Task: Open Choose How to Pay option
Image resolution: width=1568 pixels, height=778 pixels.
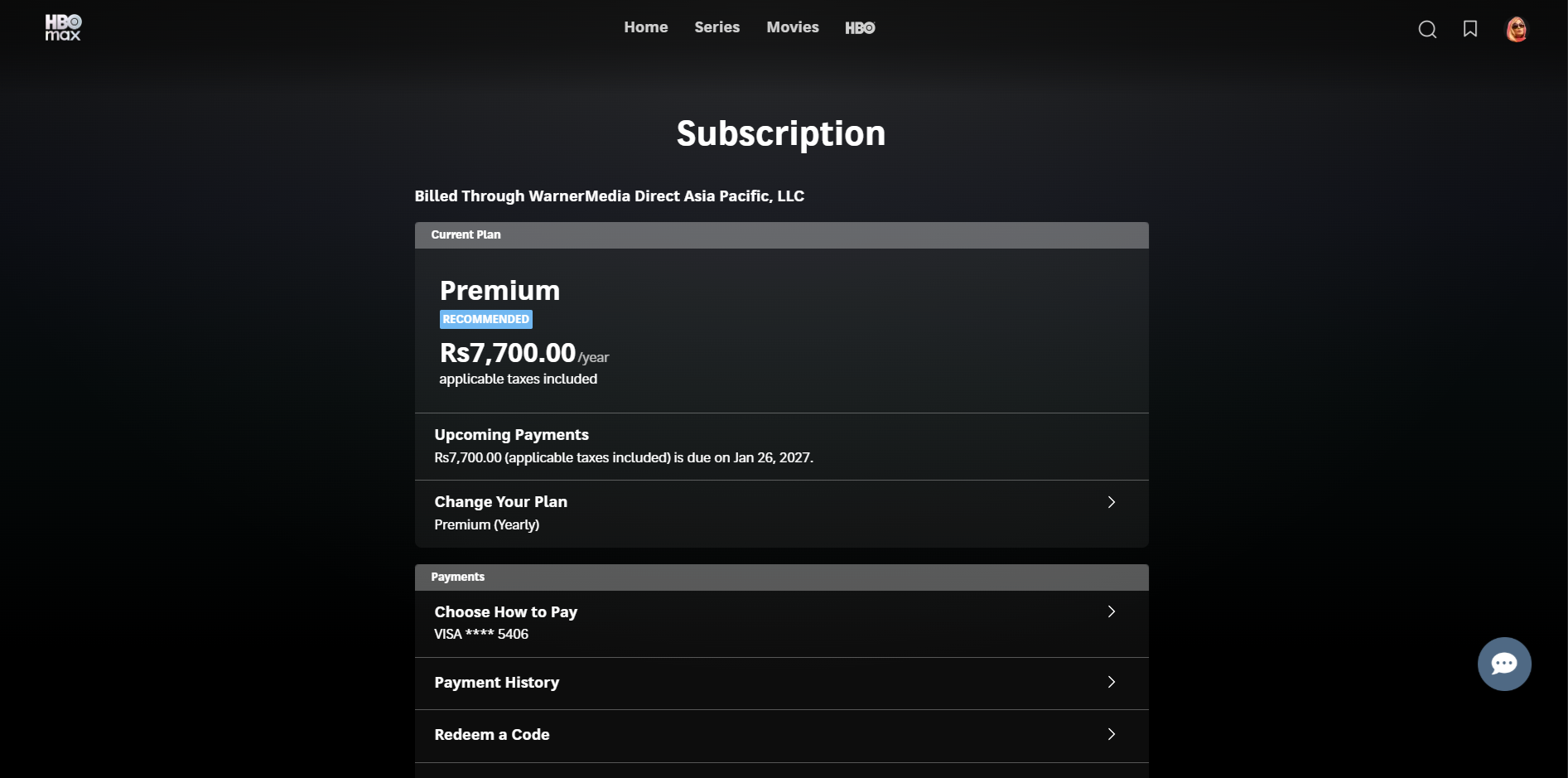Action: coord(505,612)
